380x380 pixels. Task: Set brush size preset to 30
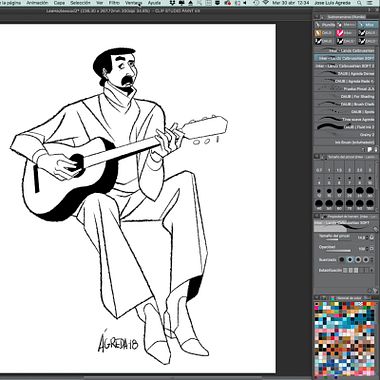click(x=369, y=193)
